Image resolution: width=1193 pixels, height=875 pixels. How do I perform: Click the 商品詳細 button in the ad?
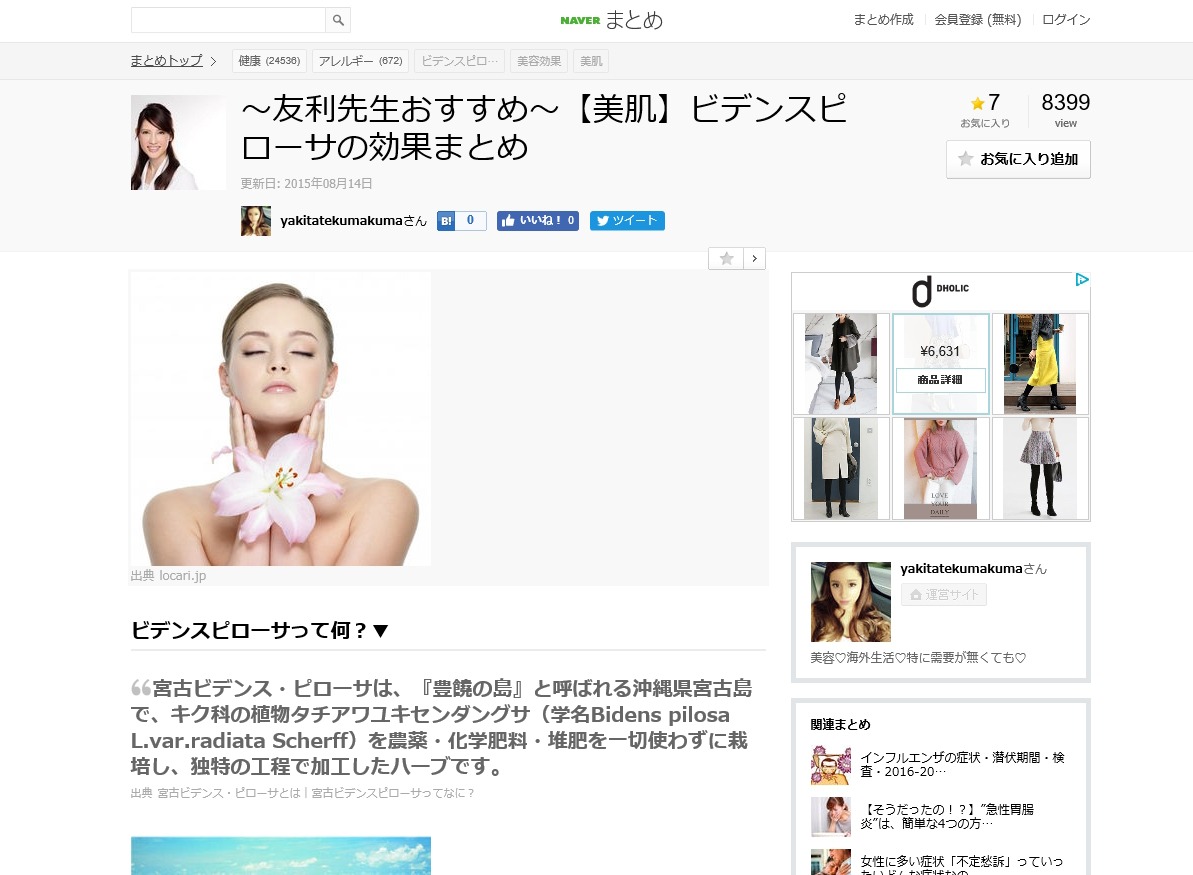tap(940, 380)
